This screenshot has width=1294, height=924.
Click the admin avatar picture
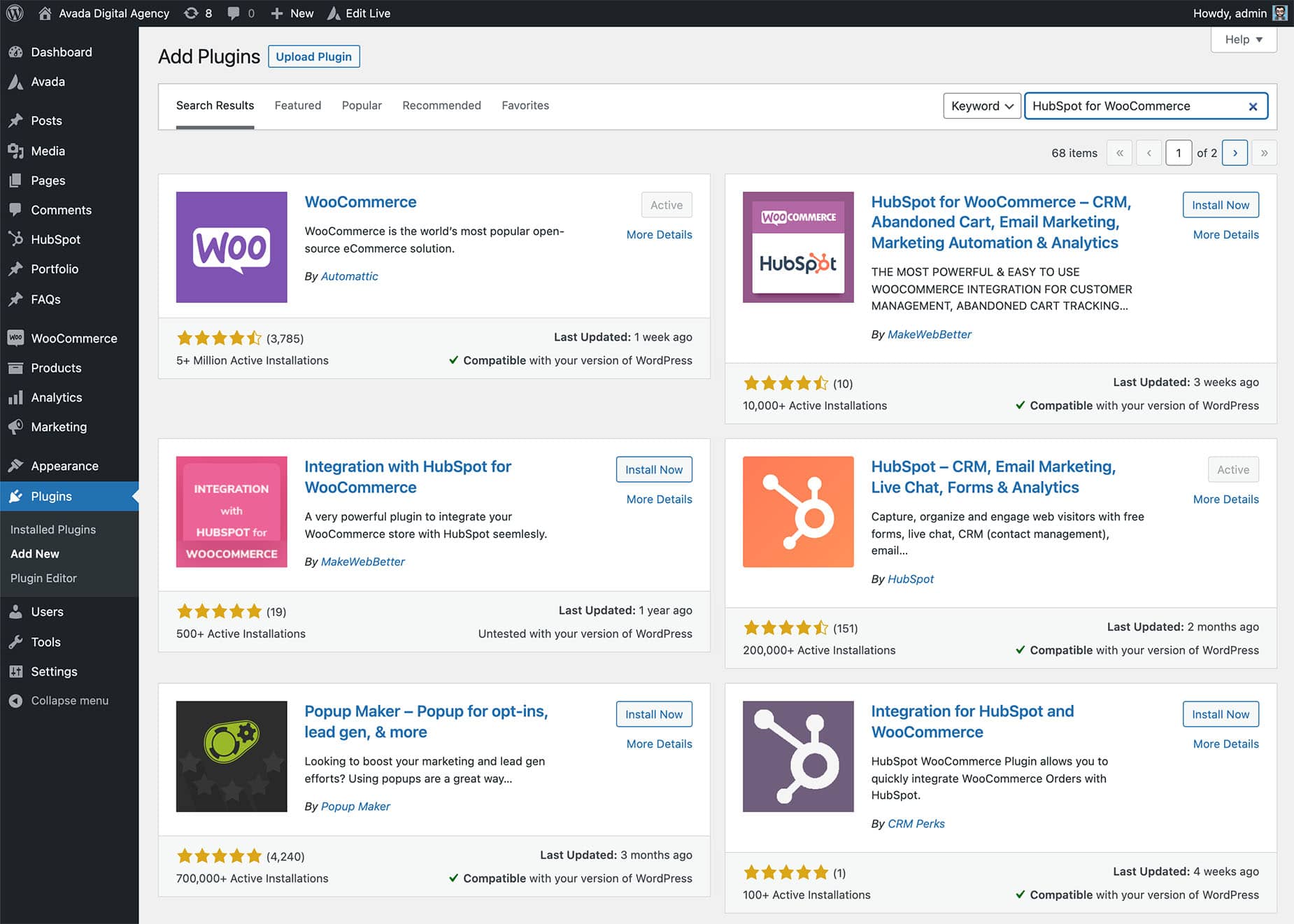(1280, 13)
